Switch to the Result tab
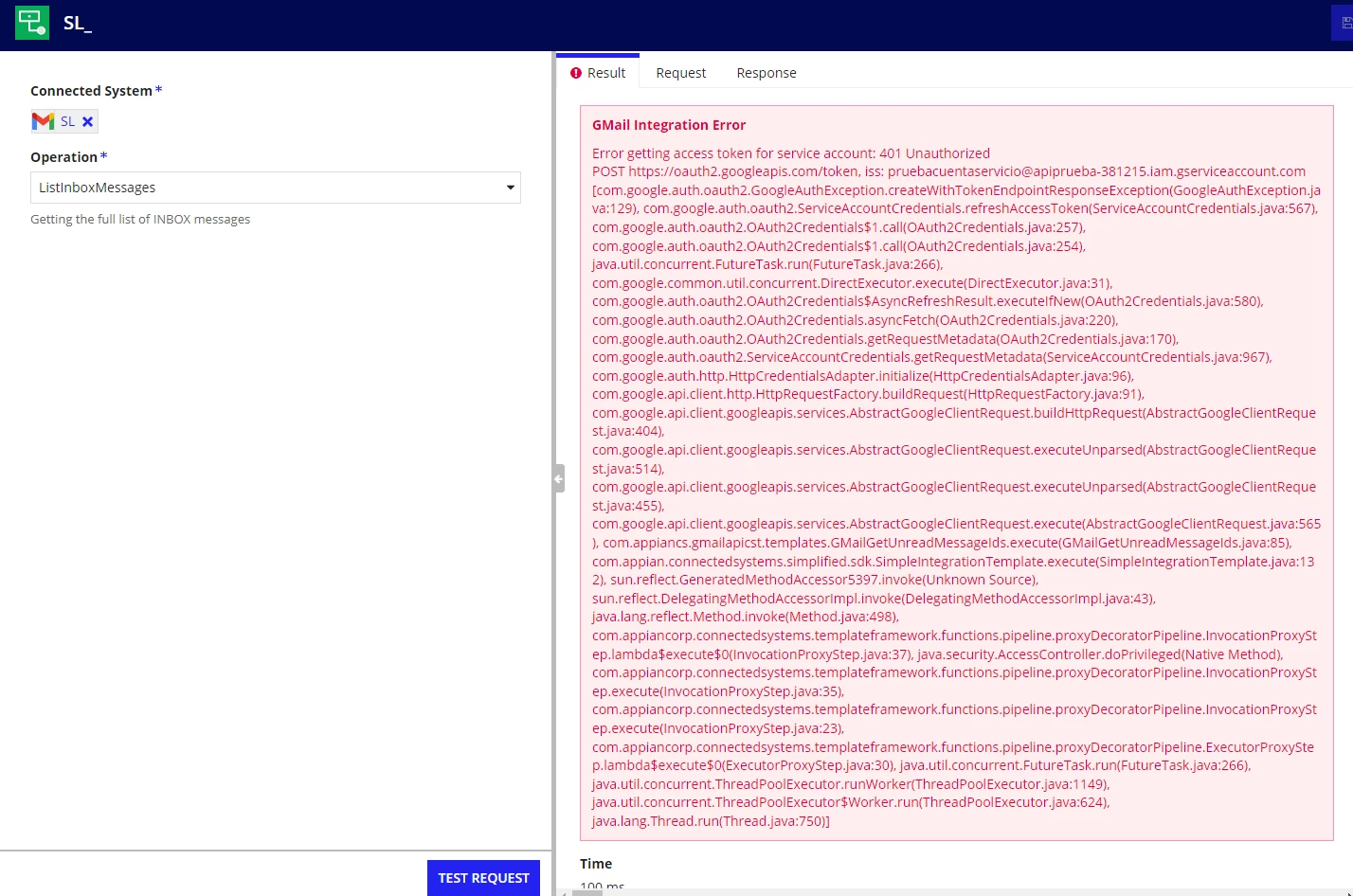This screenshot has width=1353, height=896. pos(598,73)
